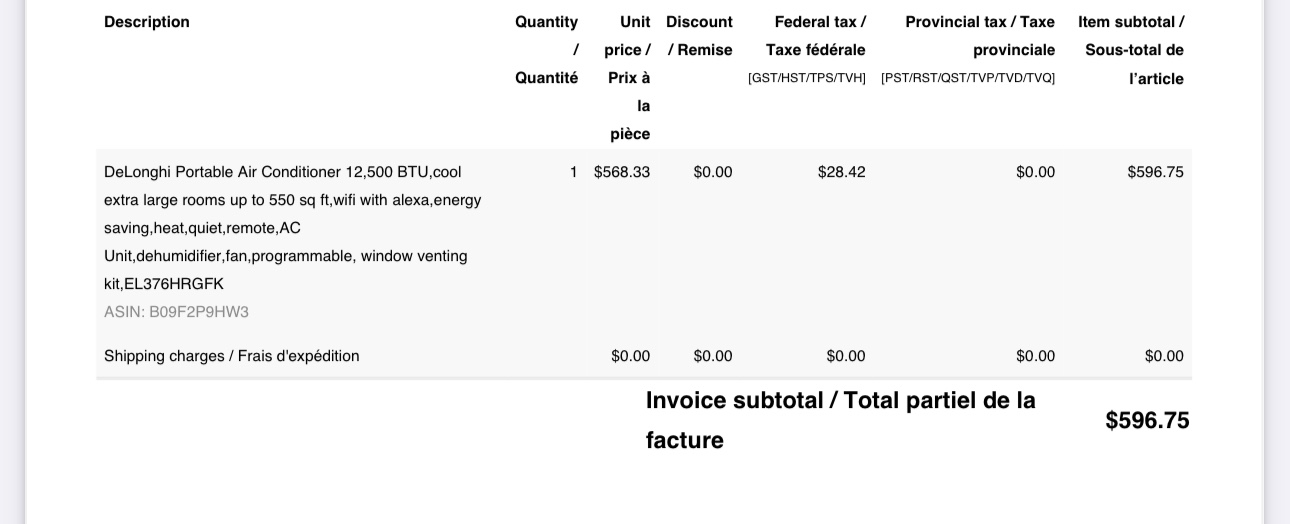The width and height of the screenshot is (1290, 524).
Task: Click the $28.42 federal tax amount
Action: click(841, 172)
